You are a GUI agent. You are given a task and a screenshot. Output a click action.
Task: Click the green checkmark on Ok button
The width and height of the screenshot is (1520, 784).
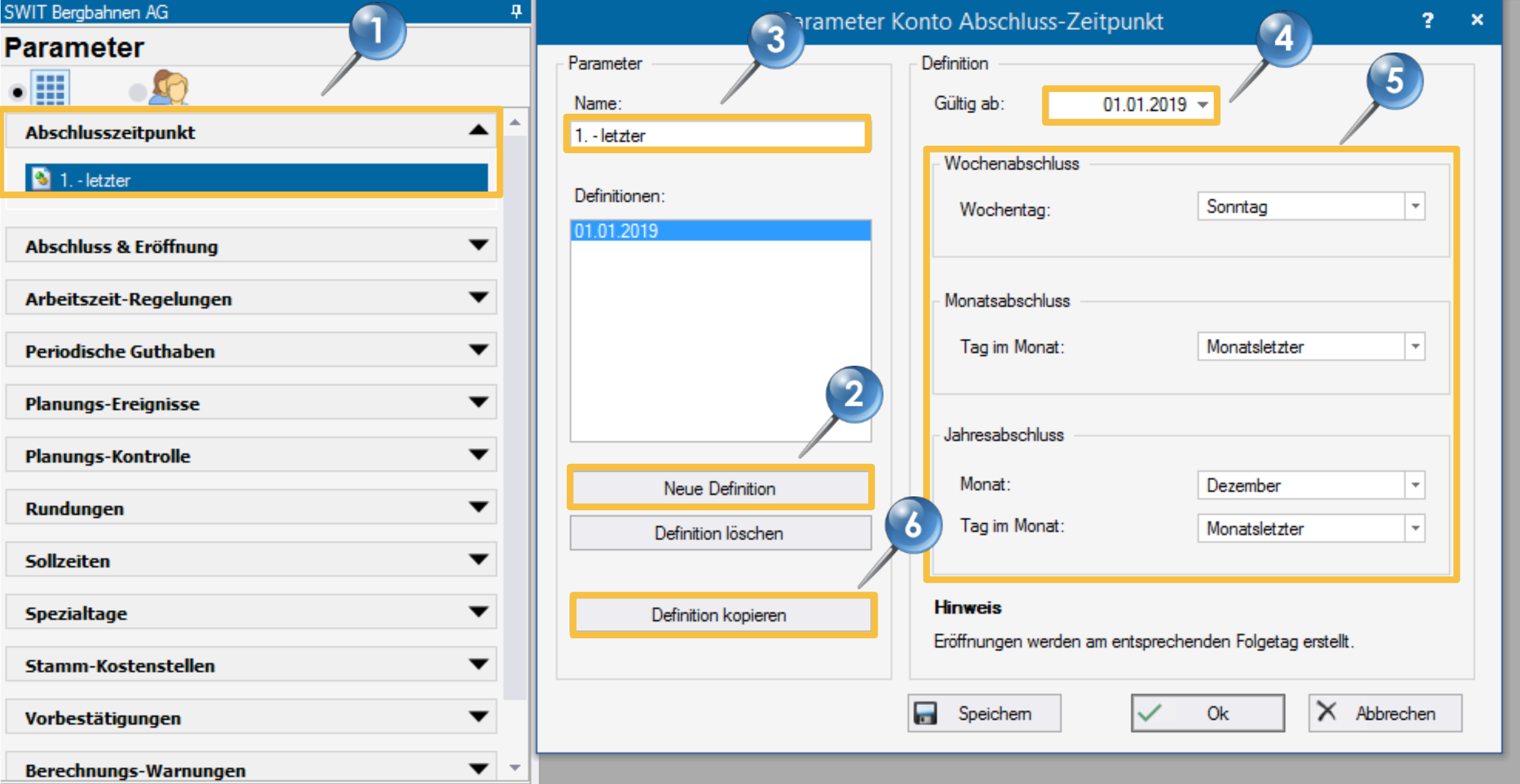pyautogui.click(x=1149, y=713)
